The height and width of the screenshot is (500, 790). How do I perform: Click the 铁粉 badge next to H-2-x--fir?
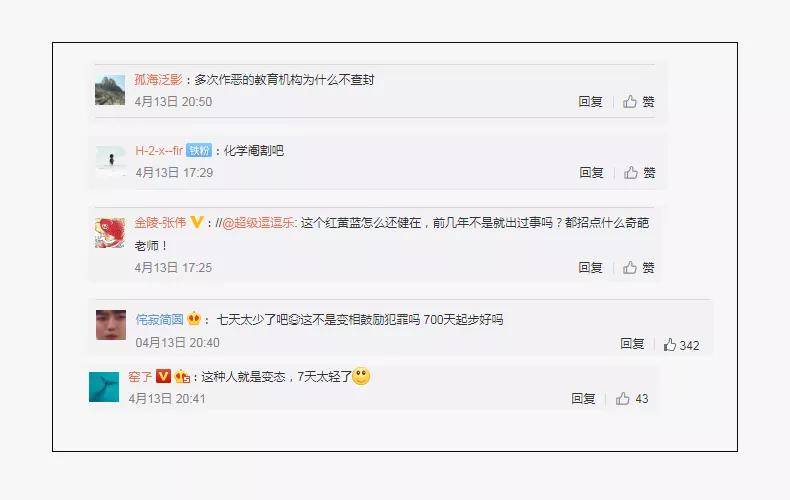click(199, 150)
